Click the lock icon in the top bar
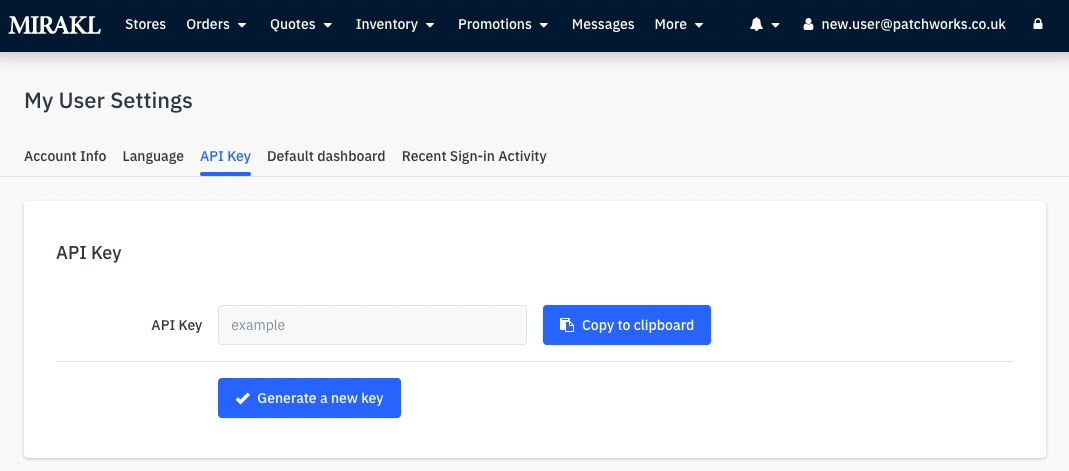The height and width of the screenshot is (471, 1069). (x=1038, y=24)
